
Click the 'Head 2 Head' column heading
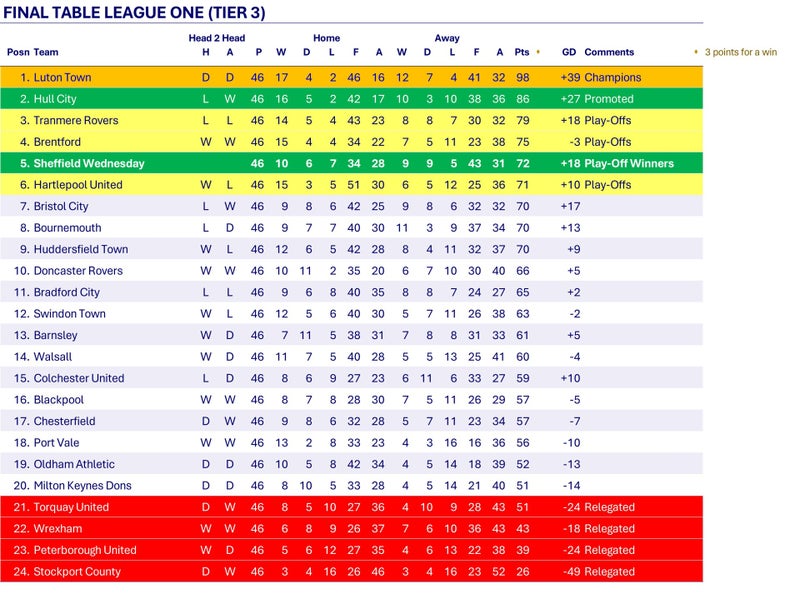click(x=217, y=38)
